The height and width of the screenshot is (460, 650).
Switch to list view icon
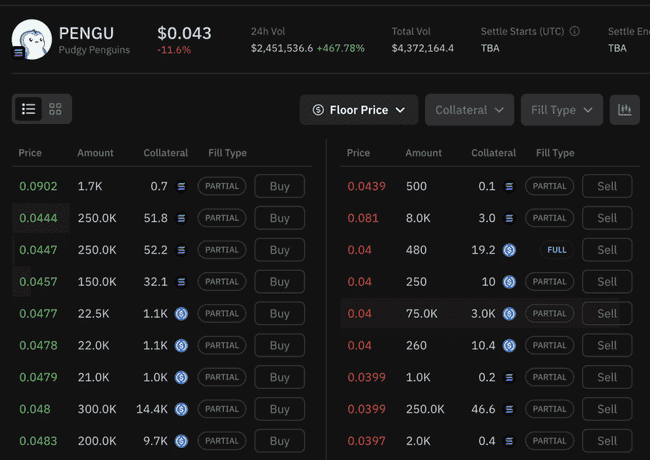tap(28, 109)
